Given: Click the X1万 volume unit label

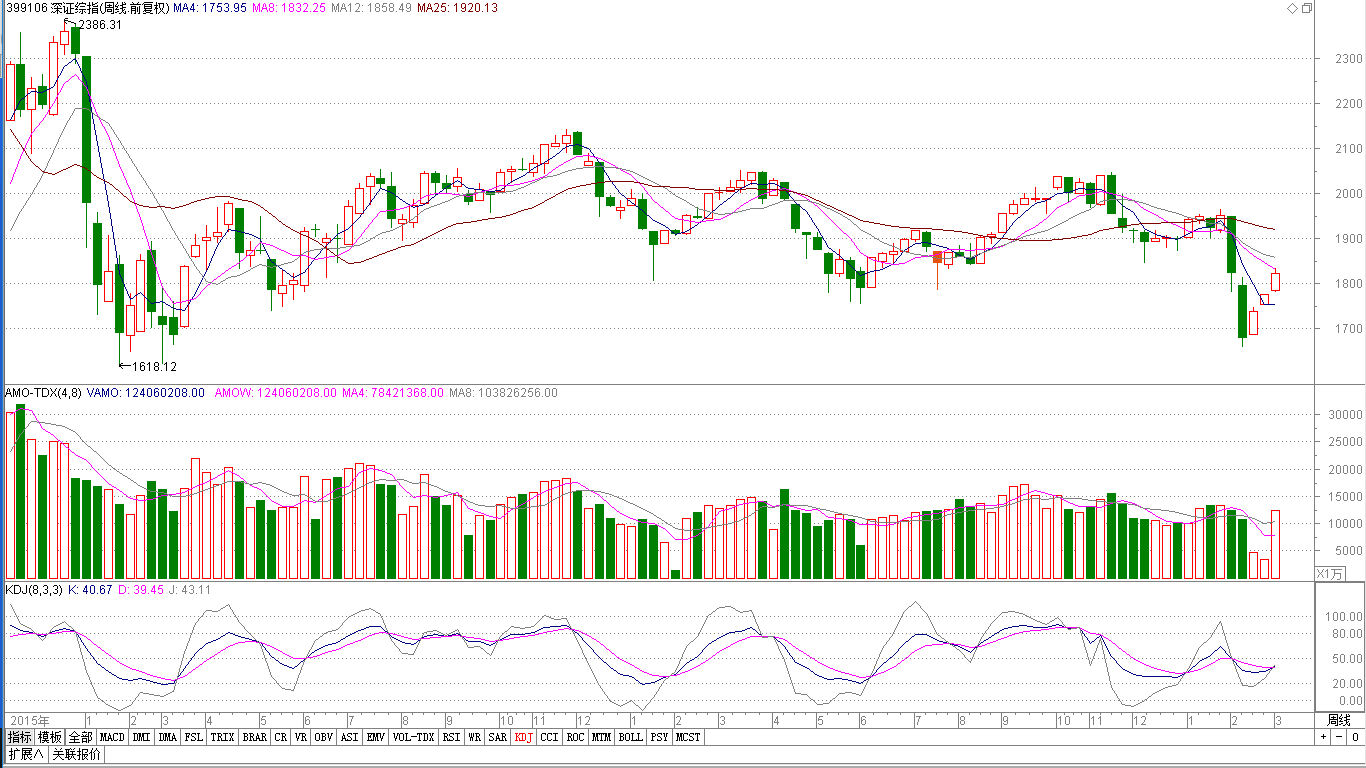Looking at the screenshot, I should click(1329, 574).
